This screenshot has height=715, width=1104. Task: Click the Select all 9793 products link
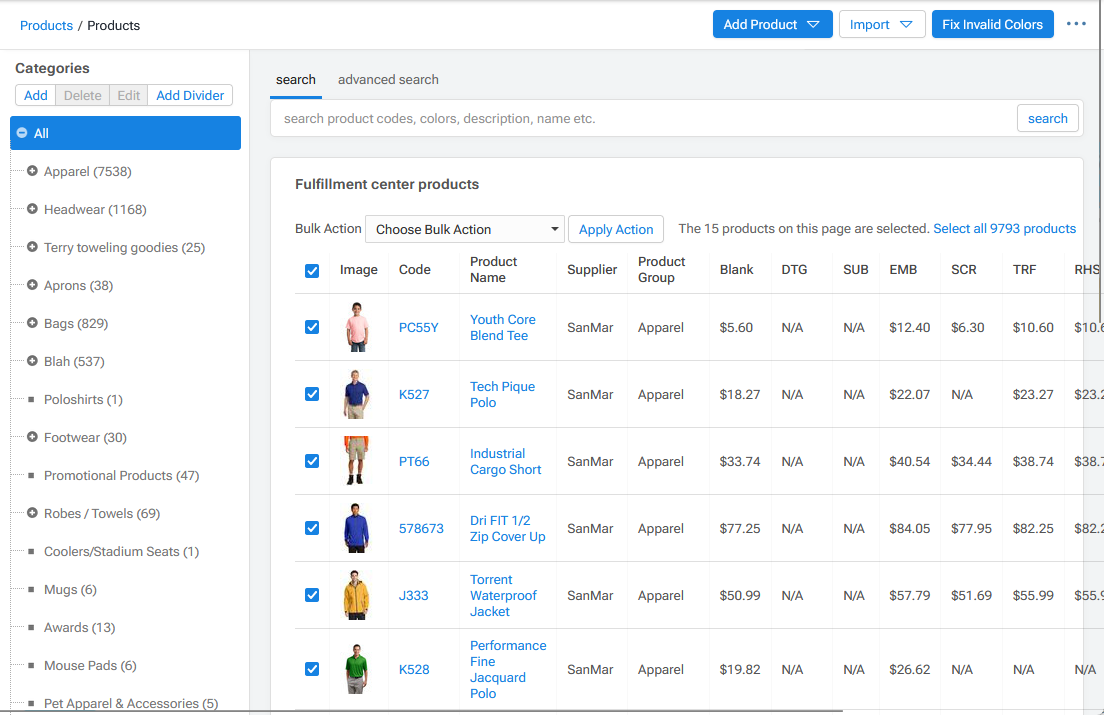1005,228
